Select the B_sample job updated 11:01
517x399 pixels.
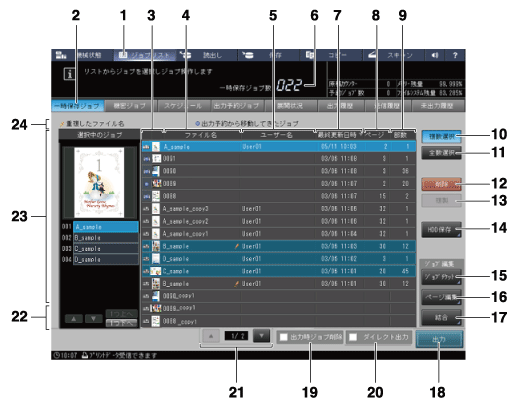(x=279, y=284)
